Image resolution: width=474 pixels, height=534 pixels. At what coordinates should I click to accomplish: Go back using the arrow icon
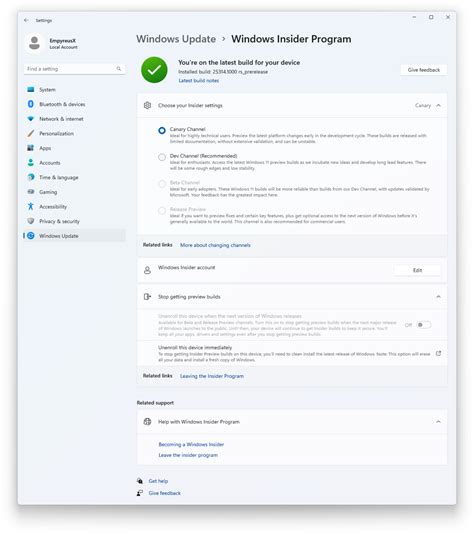click(x=26, y=20)
